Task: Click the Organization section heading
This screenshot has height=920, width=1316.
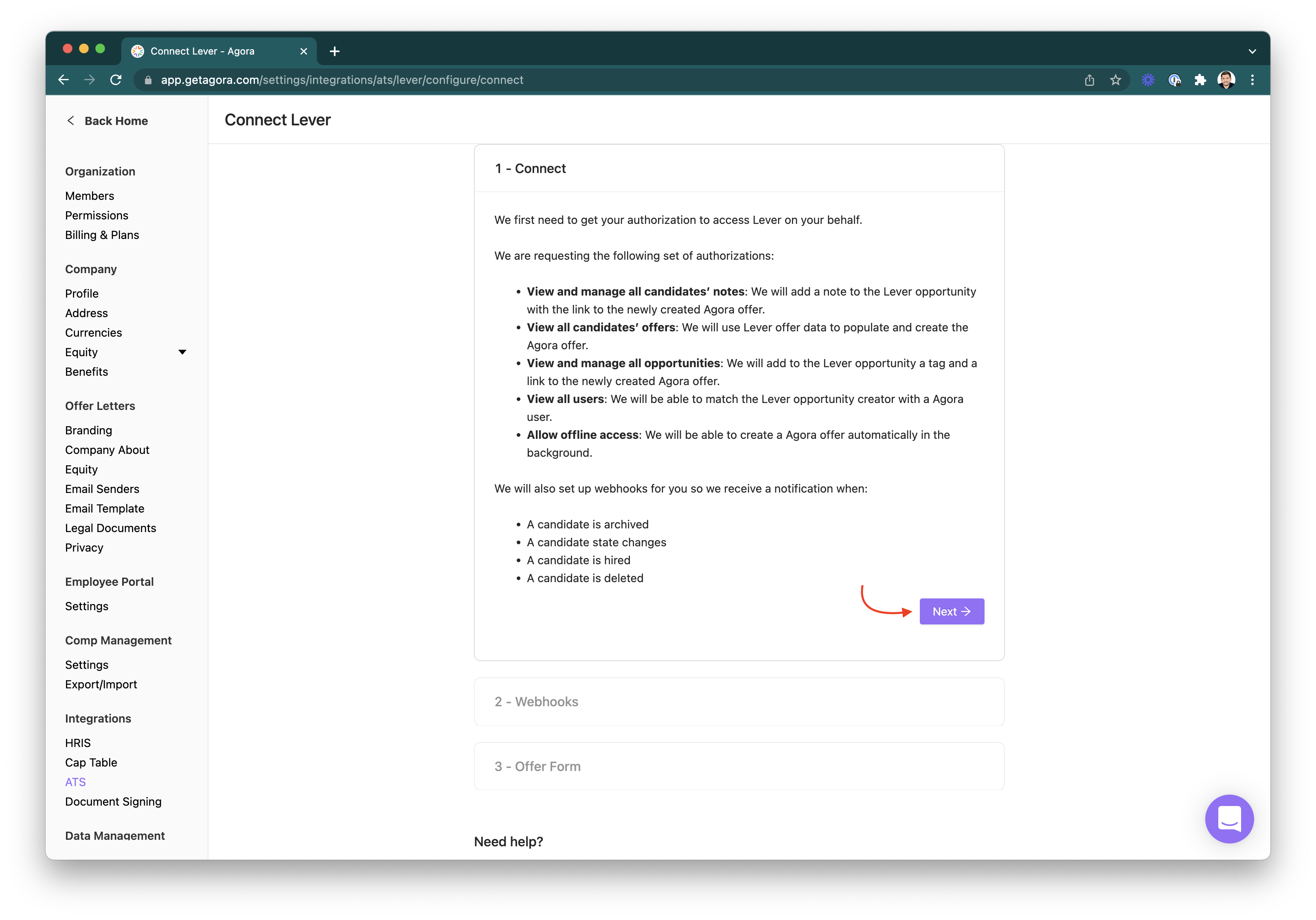Action: pos(100,171)
